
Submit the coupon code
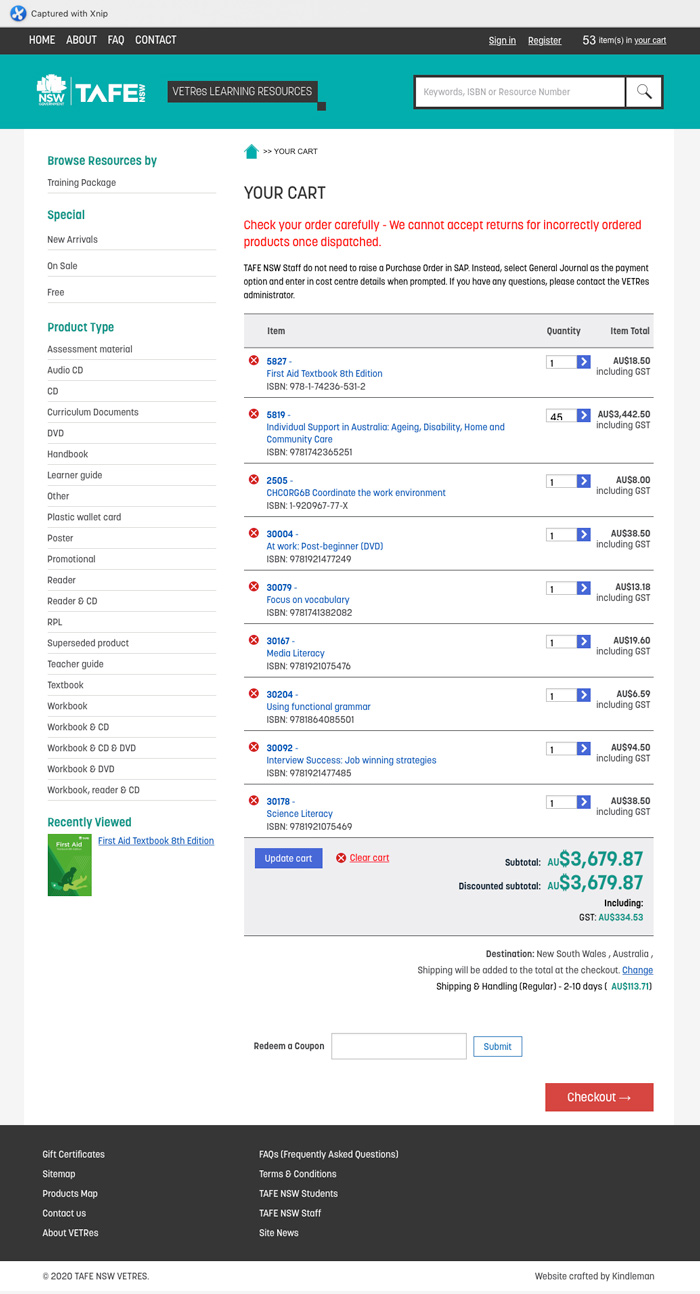pos(497,1046)
